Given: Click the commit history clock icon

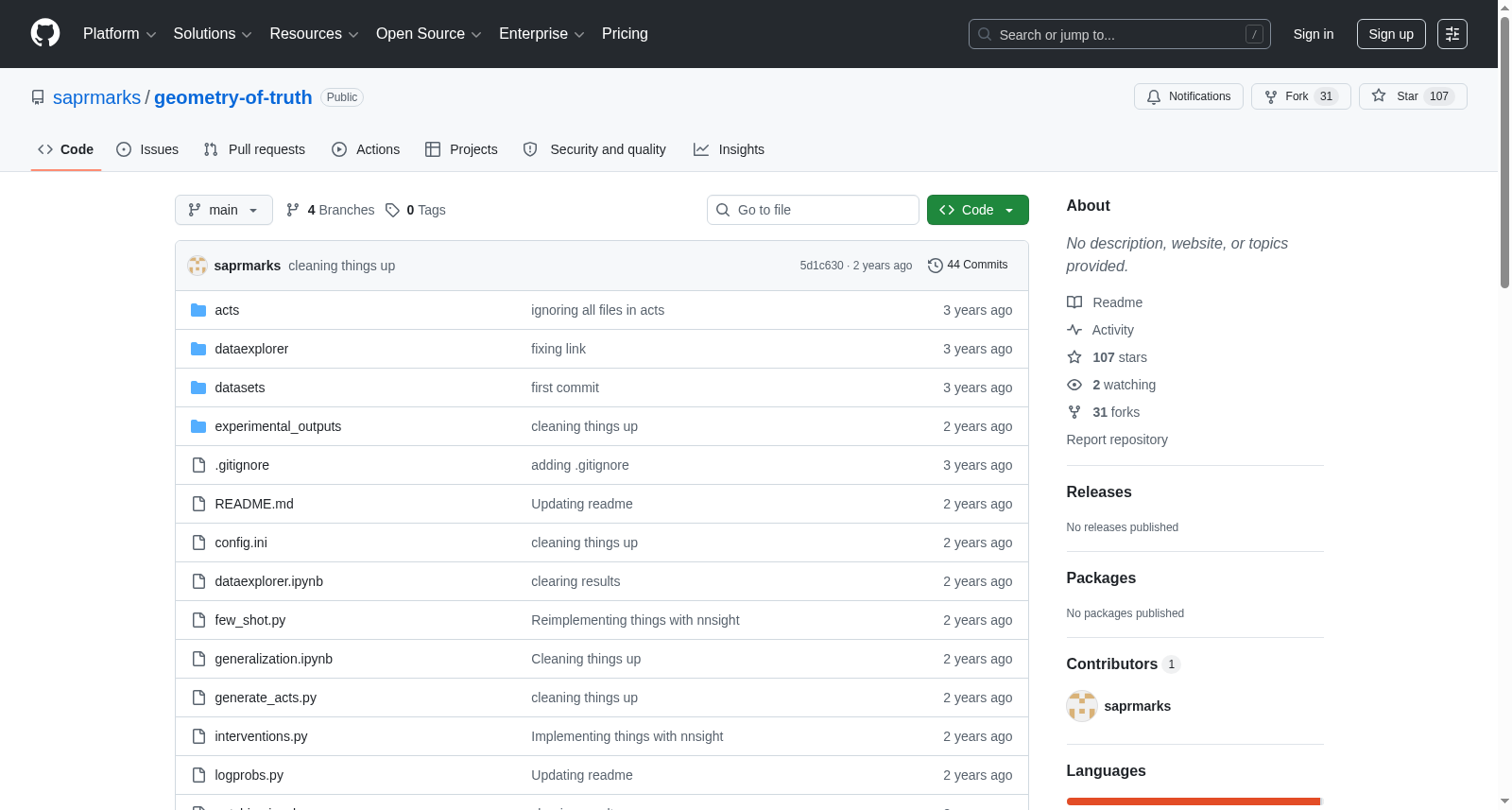Looking at the screenshot, I should coord(936,266).
